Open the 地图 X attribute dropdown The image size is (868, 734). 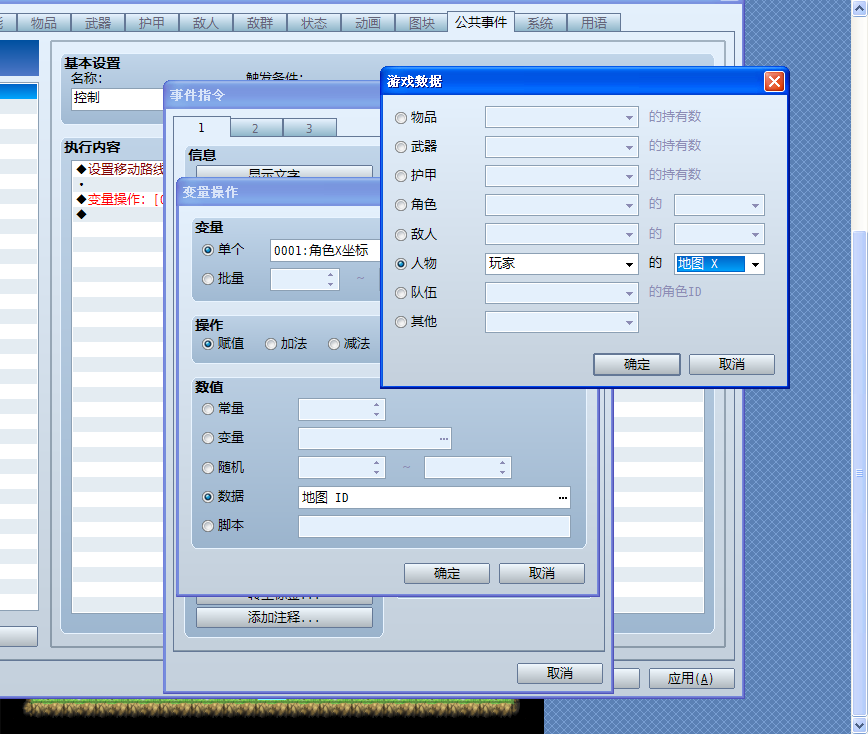click(x=755, y=265)
